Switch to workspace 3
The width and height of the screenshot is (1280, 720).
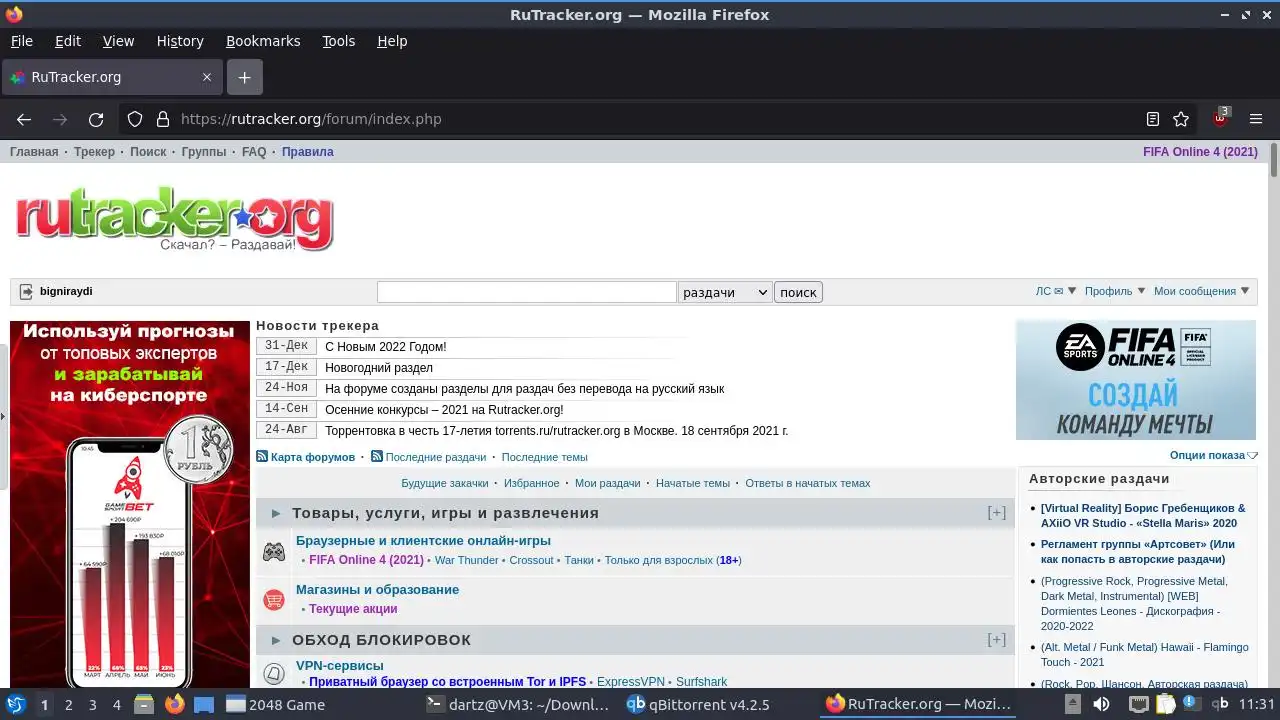pyautogui.click(x=92, y=704)
